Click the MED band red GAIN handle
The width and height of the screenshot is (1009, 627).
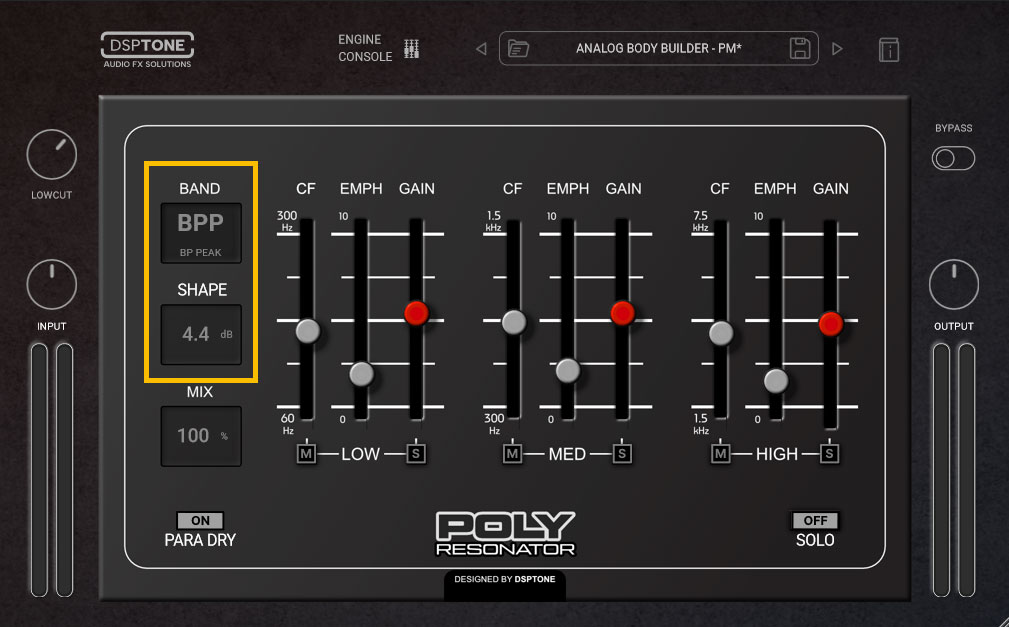(x=622, y=313)
